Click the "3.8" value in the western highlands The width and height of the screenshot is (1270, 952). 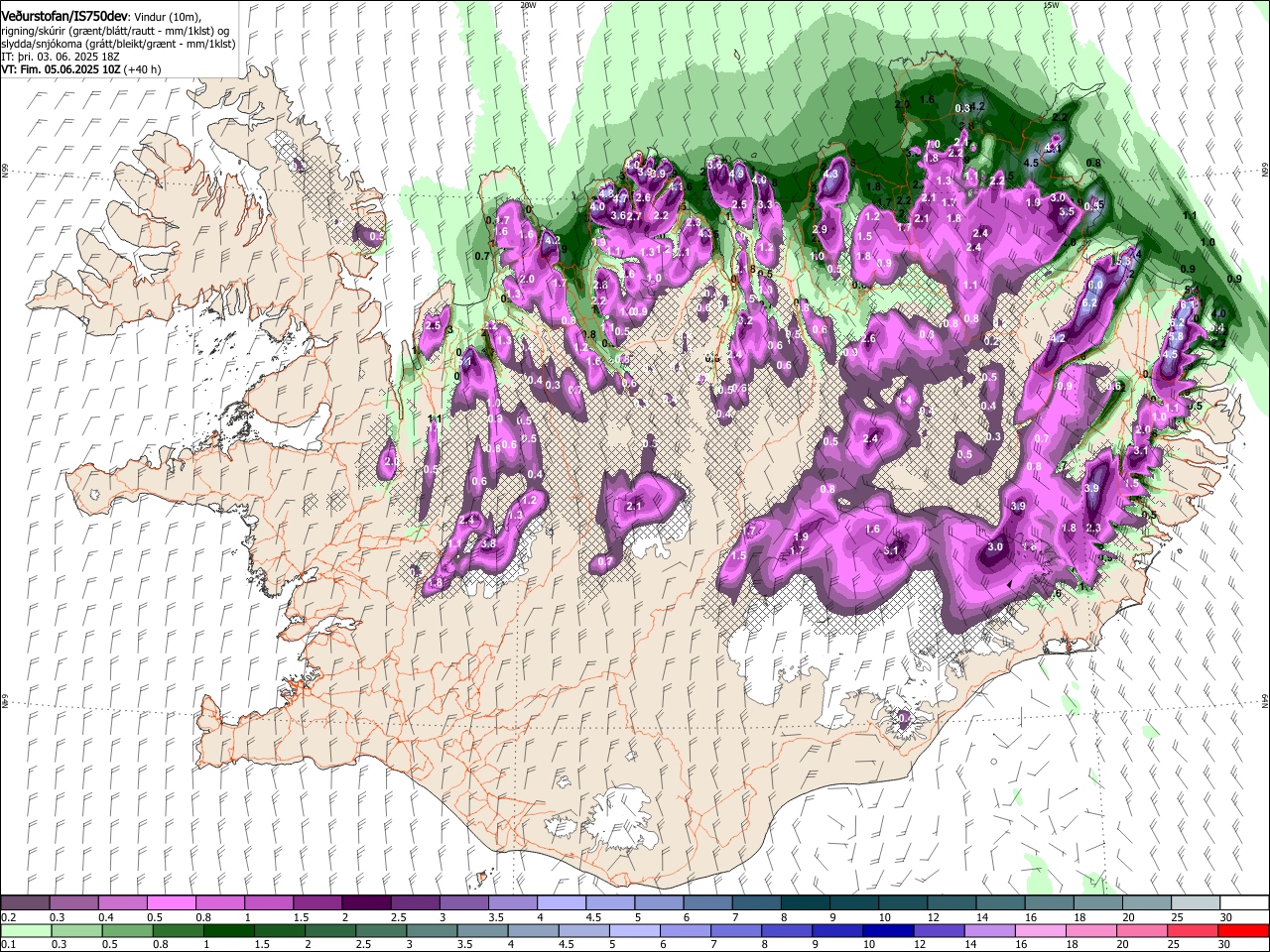coord(488,543)
